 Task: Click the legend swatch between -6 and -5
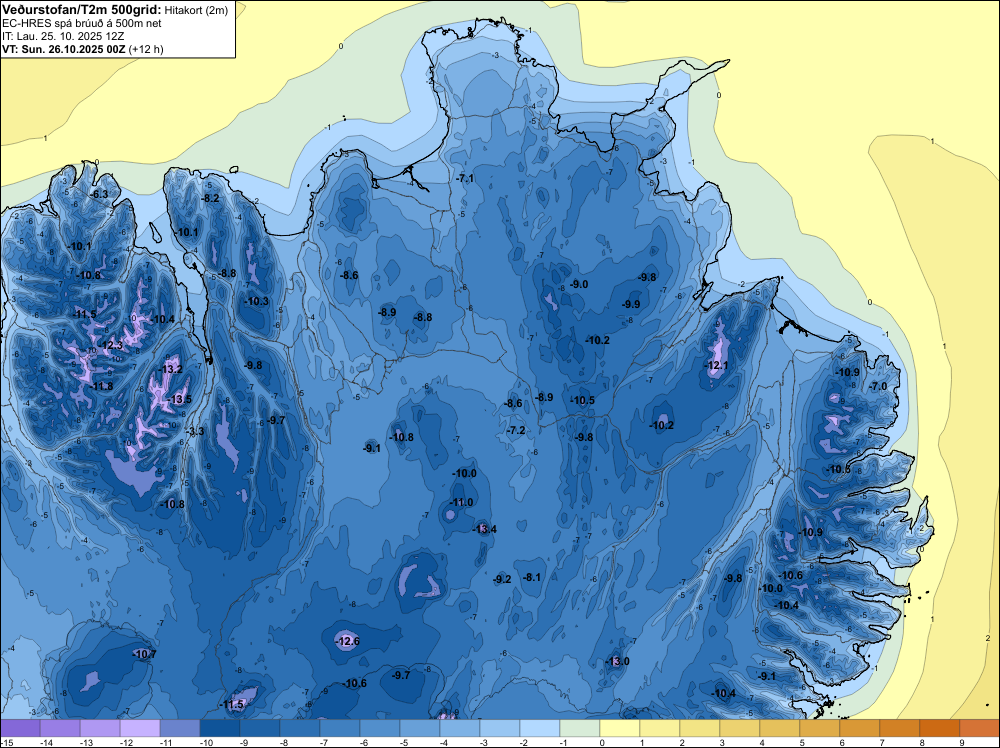pyautogui.click(x=380, y=728)
